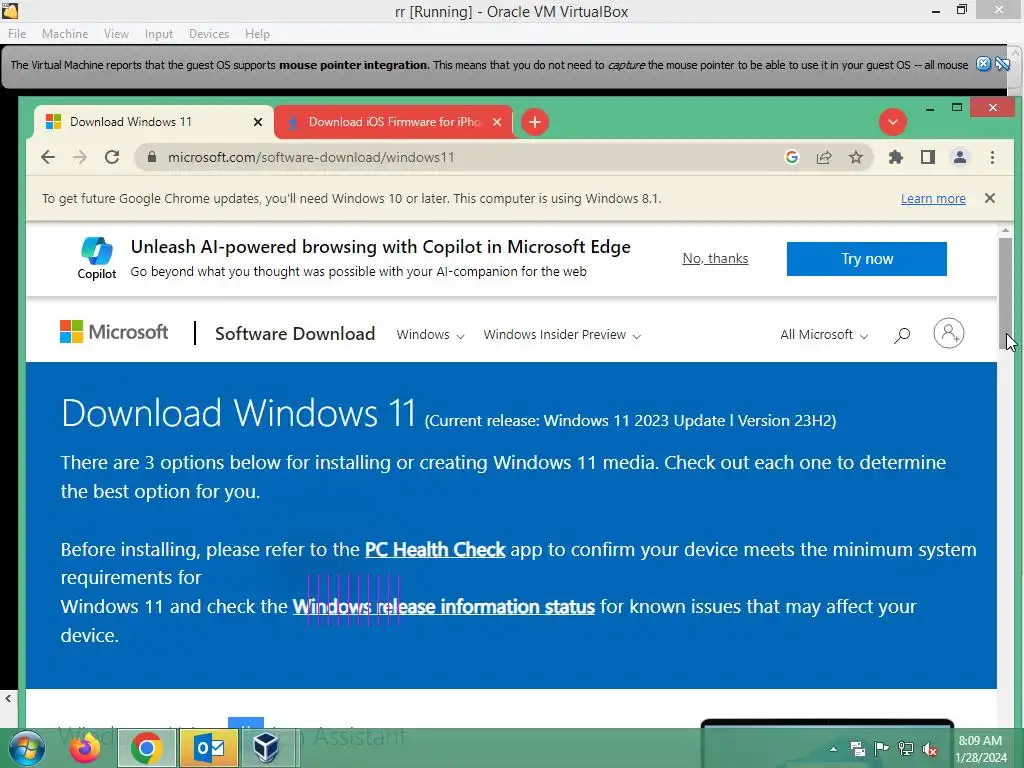Open Chrome profile avatar
Image resolution: width=1024 pixels, height=768 pixels.
tap(959, 157)
